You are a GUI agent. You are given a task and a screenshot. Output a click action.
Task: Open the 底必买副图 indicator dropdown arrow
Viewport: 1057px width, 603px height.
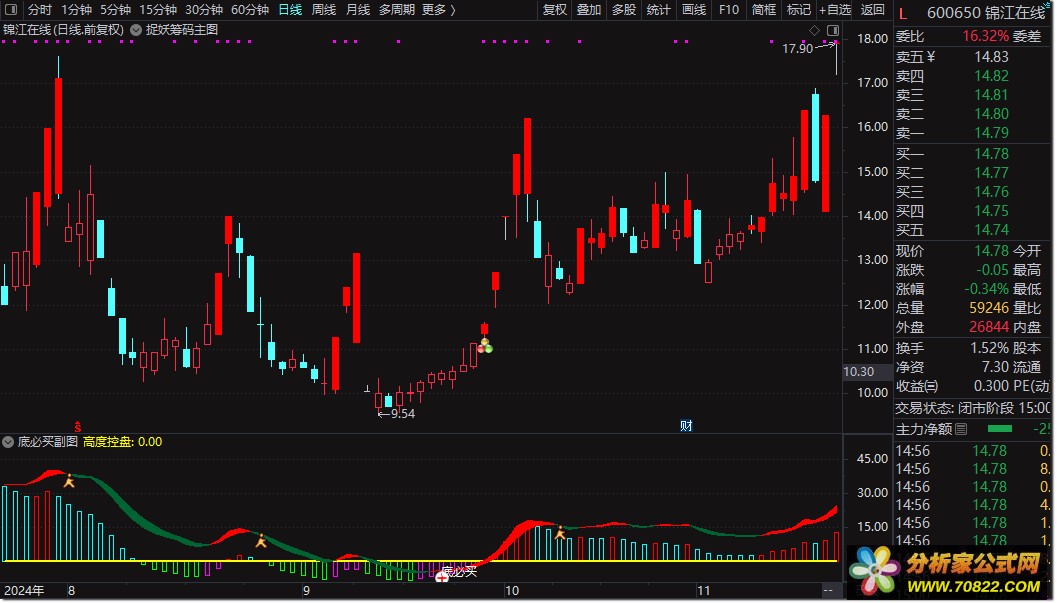point(8,442)
